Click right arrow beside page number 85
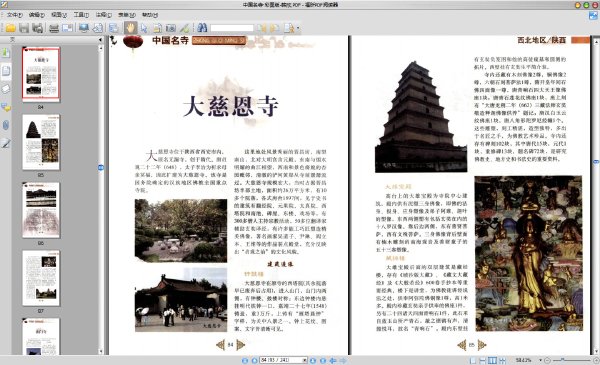 [x=482, y=345]
